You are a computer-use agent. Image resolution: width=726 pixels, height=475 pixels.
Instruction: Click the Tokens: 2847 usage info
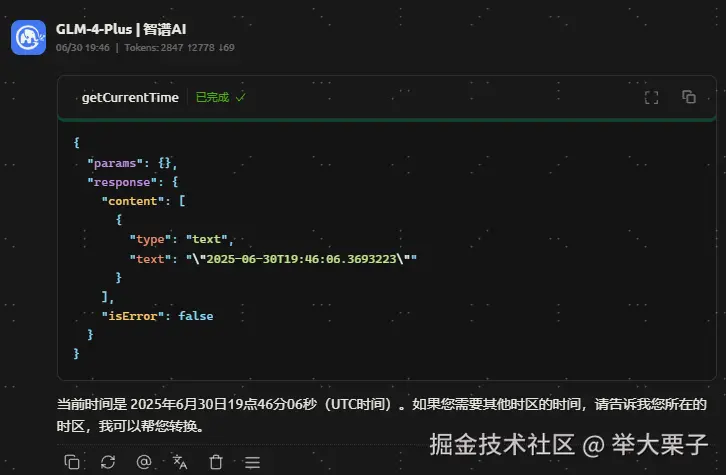(x=179, y=47)
